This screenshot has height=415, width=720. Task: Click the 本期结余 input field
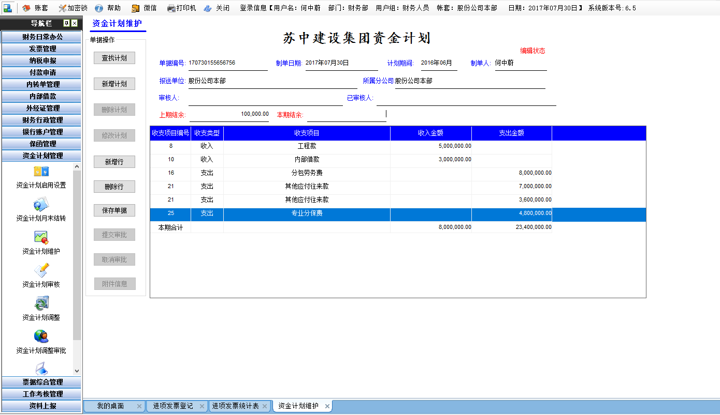(347, 115)
